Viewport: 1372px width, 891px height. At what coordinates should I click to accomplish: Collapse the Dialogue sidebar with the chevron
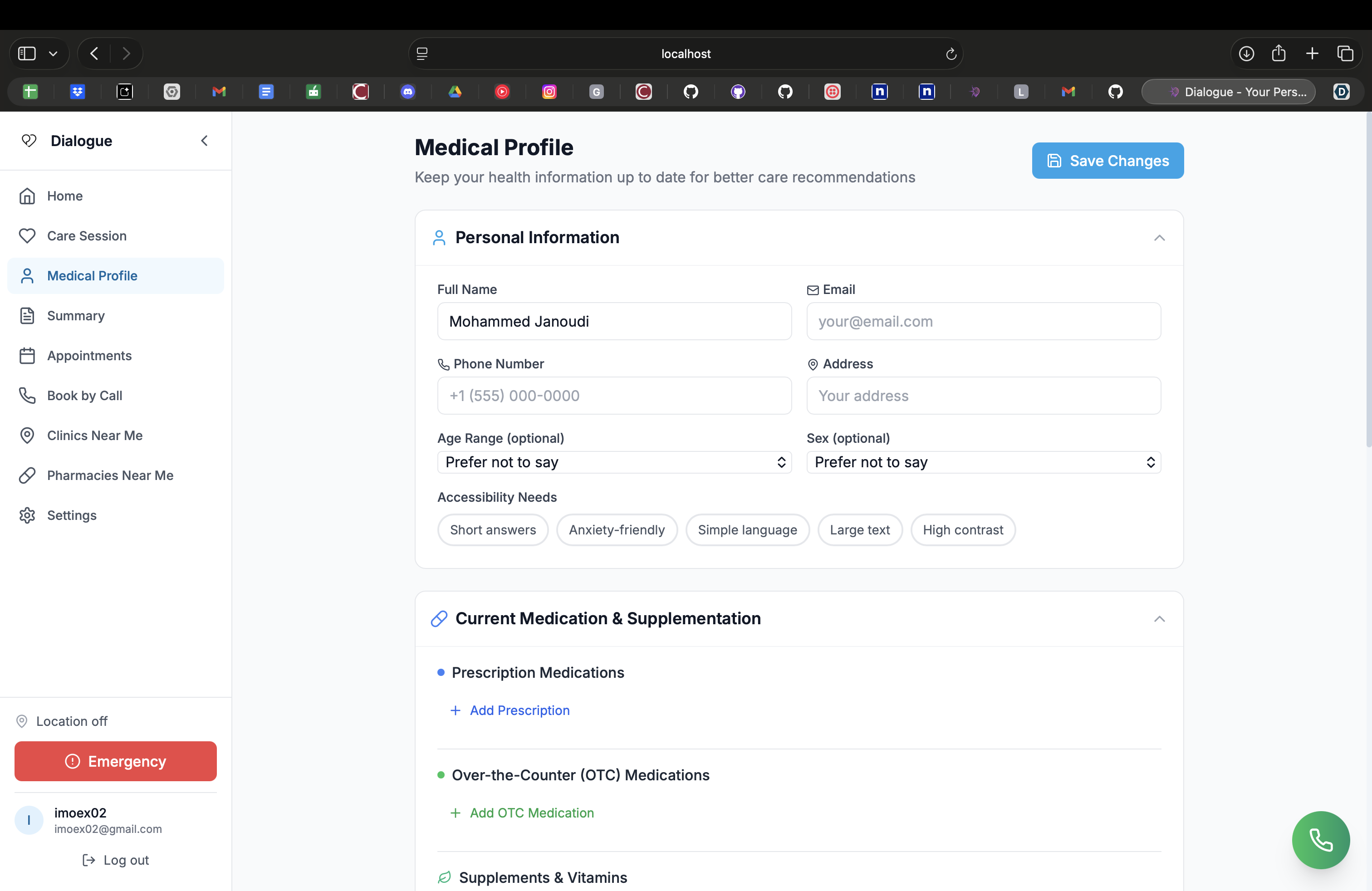[x=204, y=141]
